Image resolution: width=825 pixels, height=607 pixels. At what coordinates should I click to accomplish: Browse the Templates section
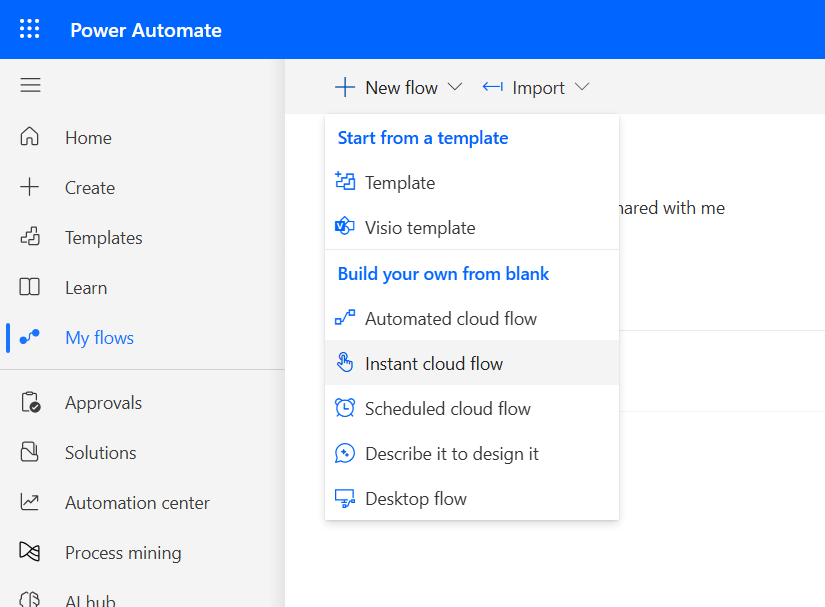click(x=103, y=237)
